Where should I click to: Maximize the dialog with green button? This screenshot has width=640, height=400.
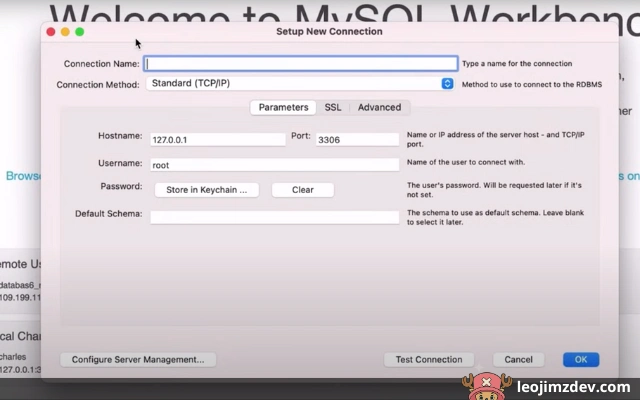[80, 32]
